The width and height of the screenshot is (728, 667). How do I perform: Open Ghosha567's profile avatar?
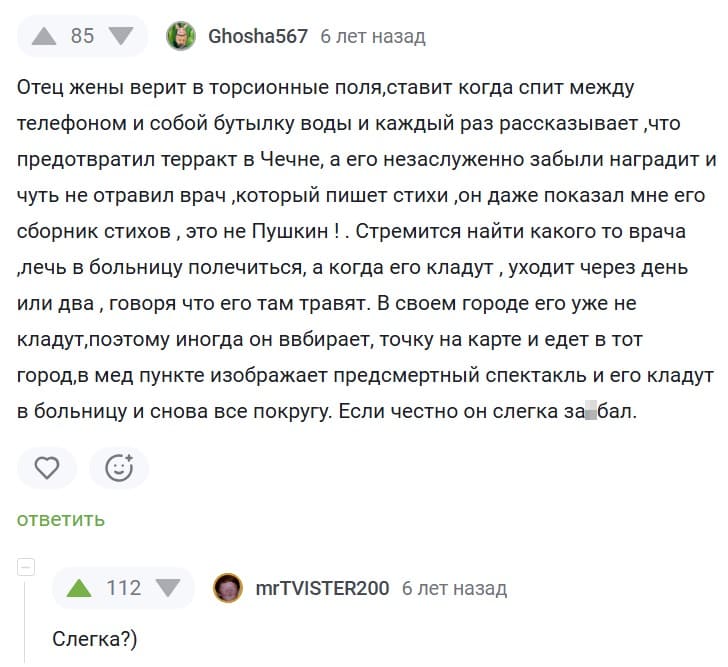(181, 37)
